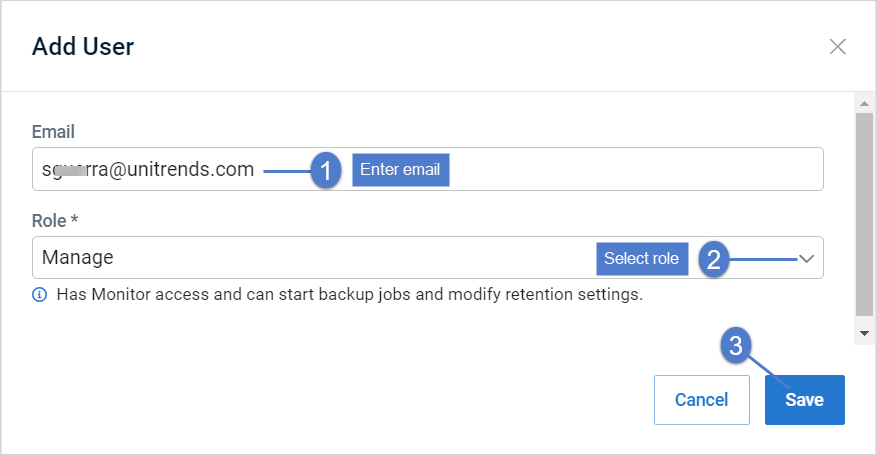Click the Manage value in Role field
Viewport: 877px width, 455px height.
tap(78, 257)
